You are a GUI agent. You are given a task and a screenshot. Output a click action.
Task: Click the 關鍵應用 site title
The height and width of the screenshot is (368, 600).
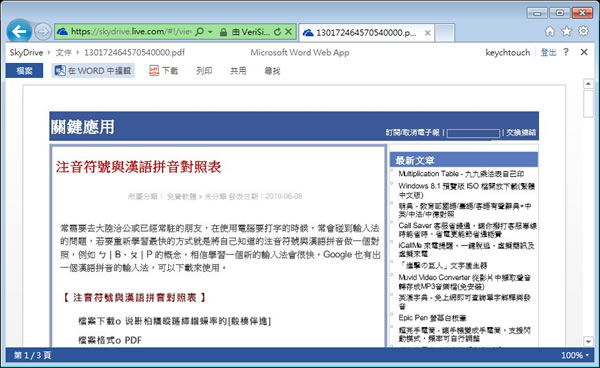click(83, 127)
